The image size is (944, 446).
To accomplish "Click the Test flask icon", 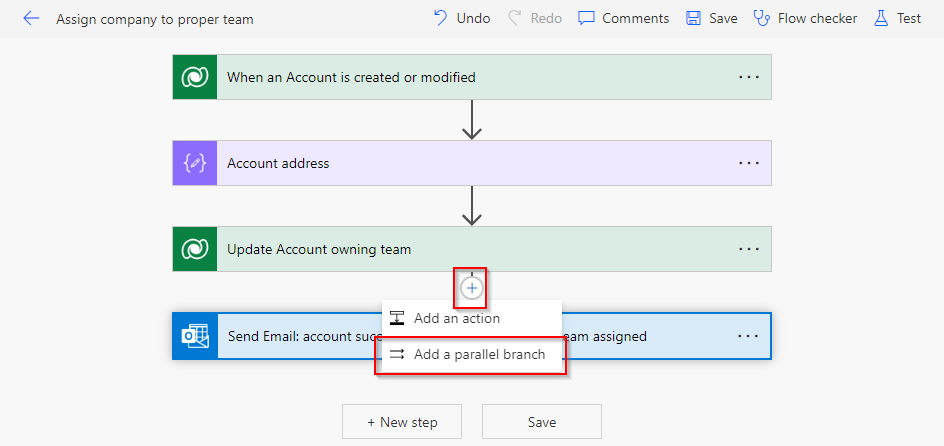I will [881, 18].
